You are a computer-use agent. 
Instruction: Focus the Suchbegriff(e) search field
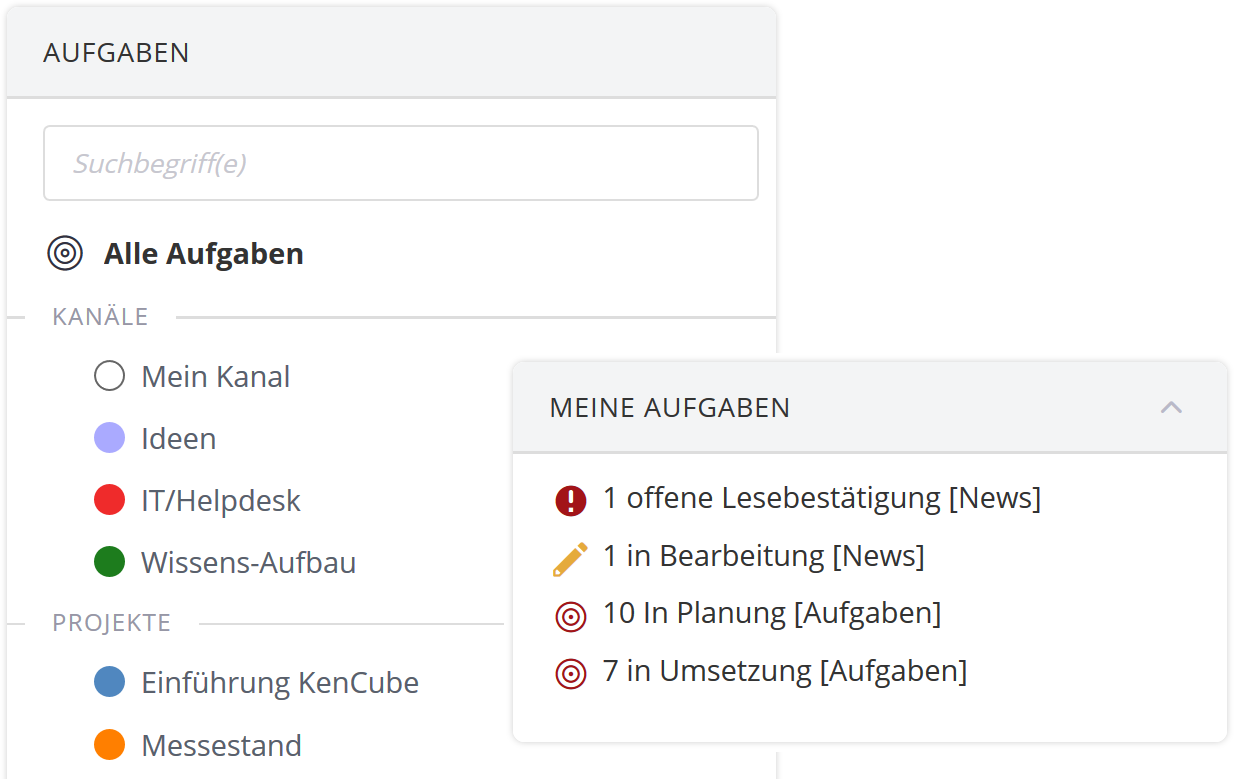pyautogui.click(x=400, y=163)
